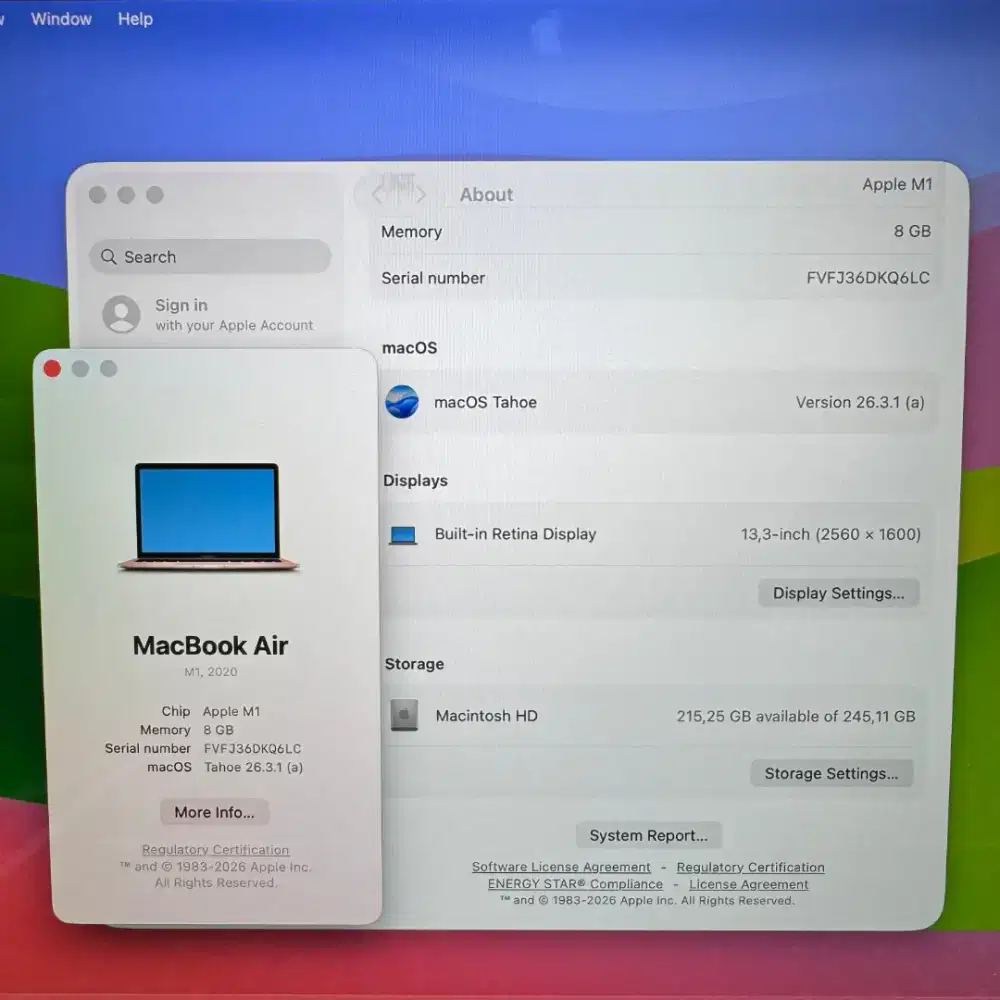The image size is (1000, 1000).
Task: Navigate forward with the right chevron arrow
Action: [x=421, y=191]
